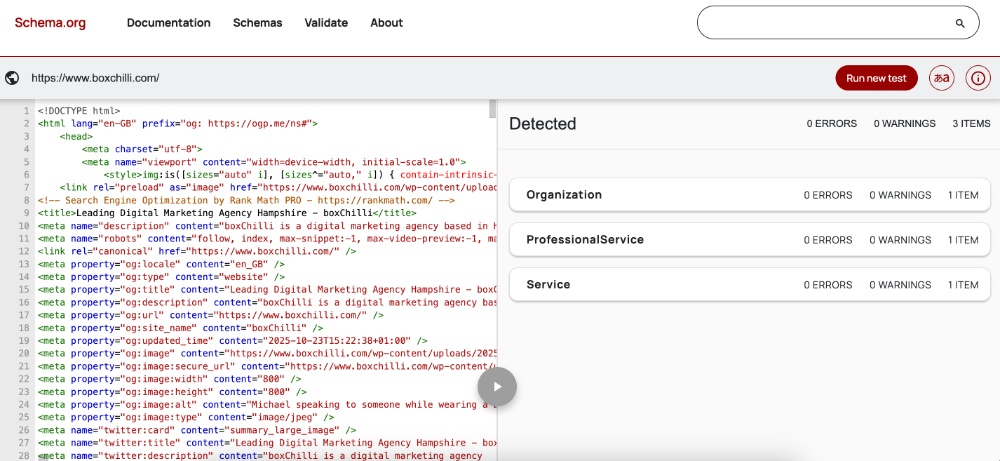Click the 3 ITEMS summary count
The width and height of the screenshot is (1000, 461).
(x=971, y=124)
